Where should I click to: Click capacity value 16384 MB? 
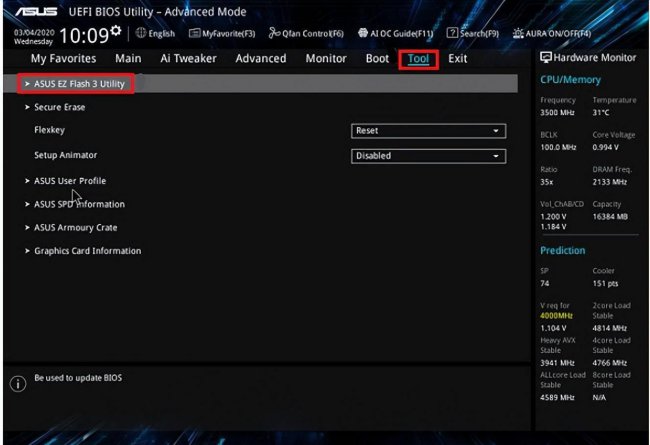[610, 217]
